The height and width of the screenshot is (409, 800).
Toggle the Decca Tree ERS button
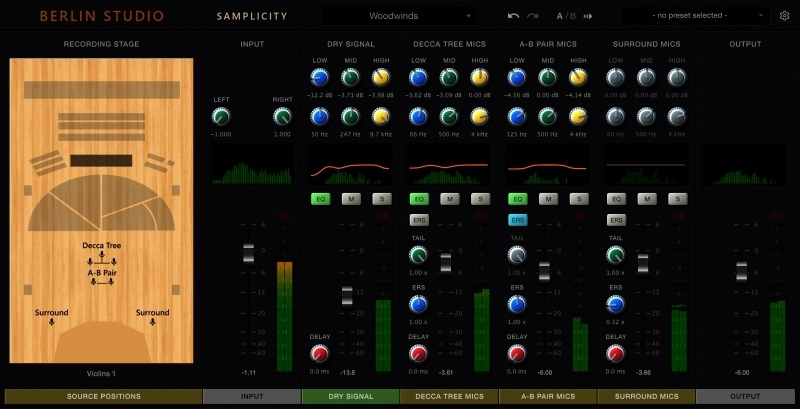point(419,220)
